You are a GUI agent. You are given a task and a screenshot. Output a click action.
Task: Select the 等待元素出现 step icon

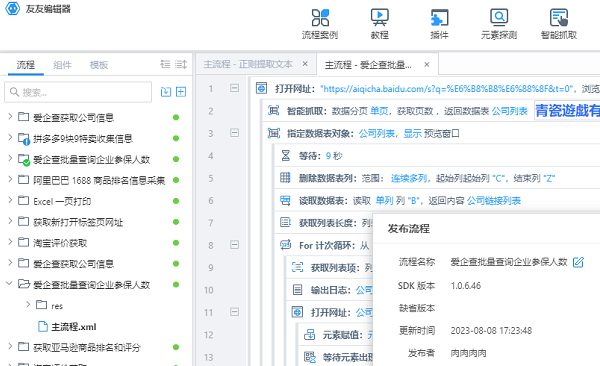tap(310, 357)
